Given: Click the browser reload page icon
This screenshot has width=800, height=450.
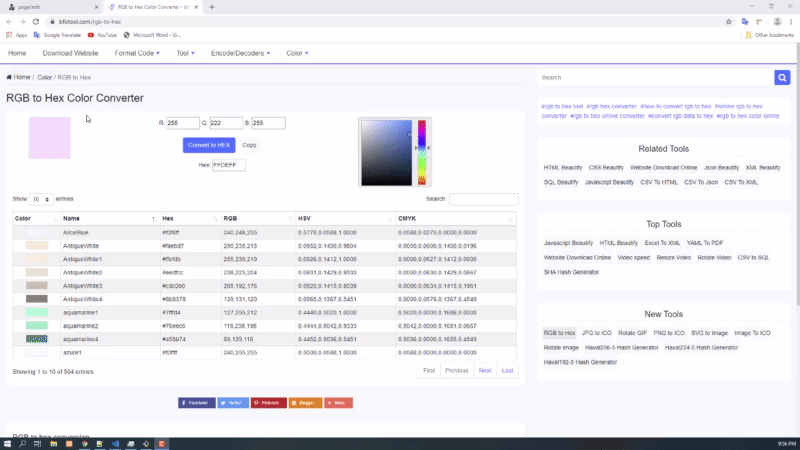Looking at the screenshot, I should [x=37, y=21].
